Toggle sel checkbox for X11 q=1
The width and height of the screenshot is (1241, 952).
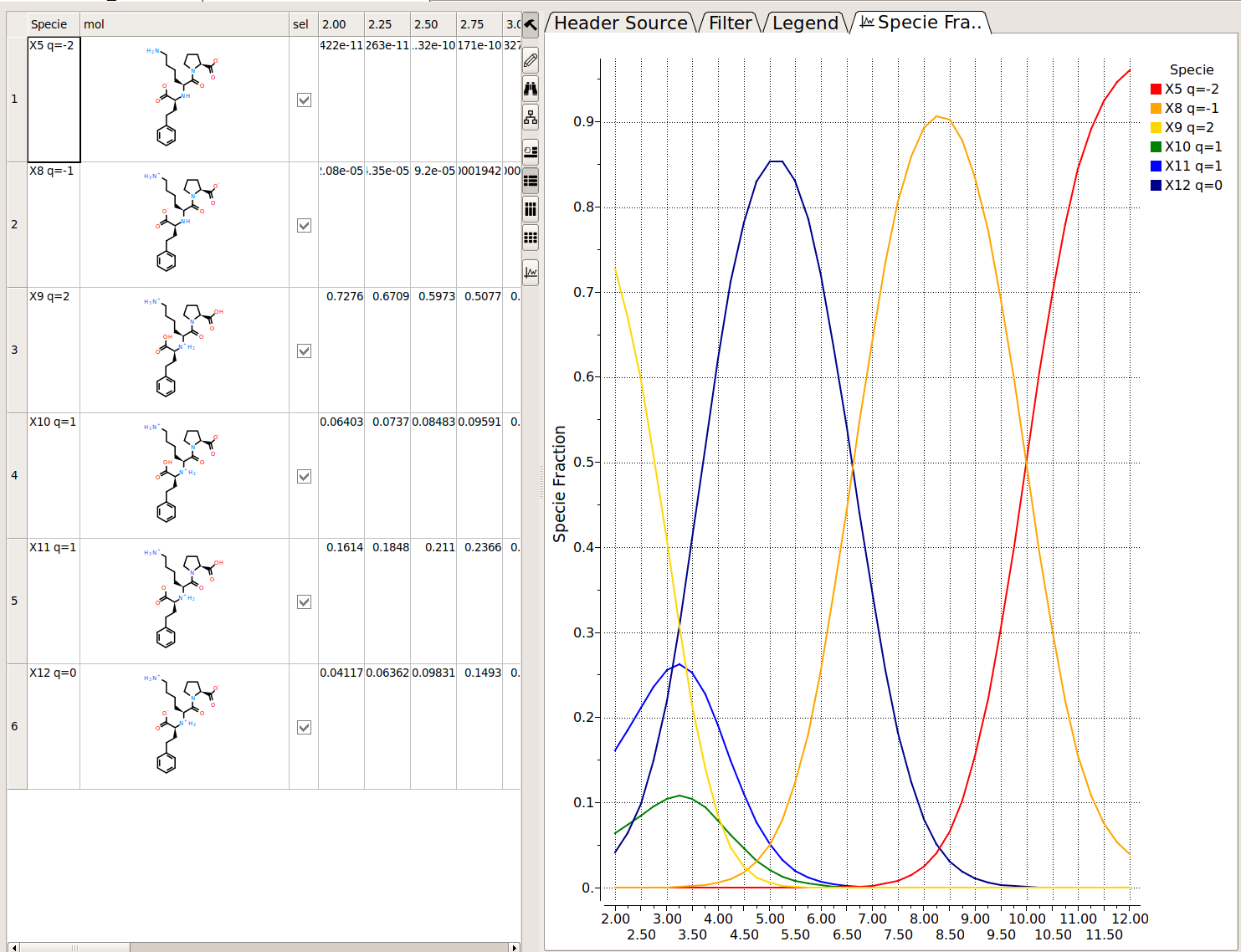pos(304,601)
